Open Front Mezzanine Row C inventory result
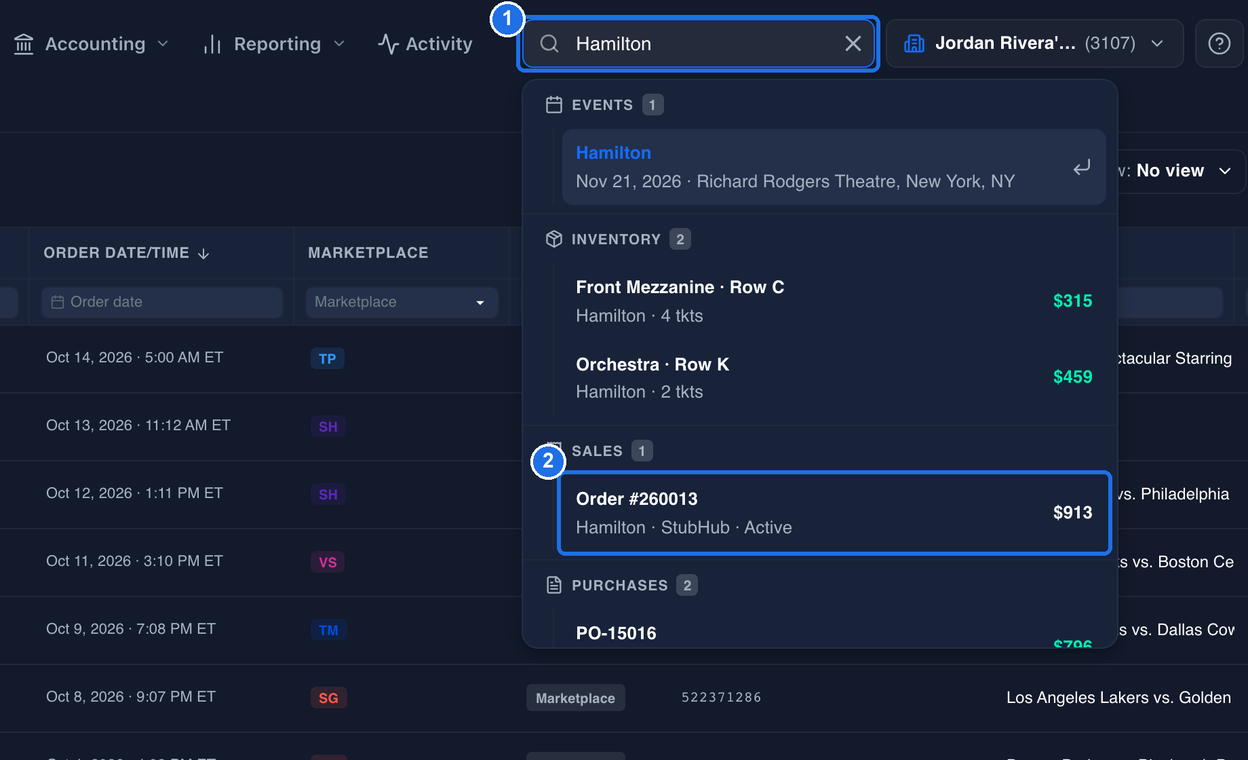 (x=834, y=301)
